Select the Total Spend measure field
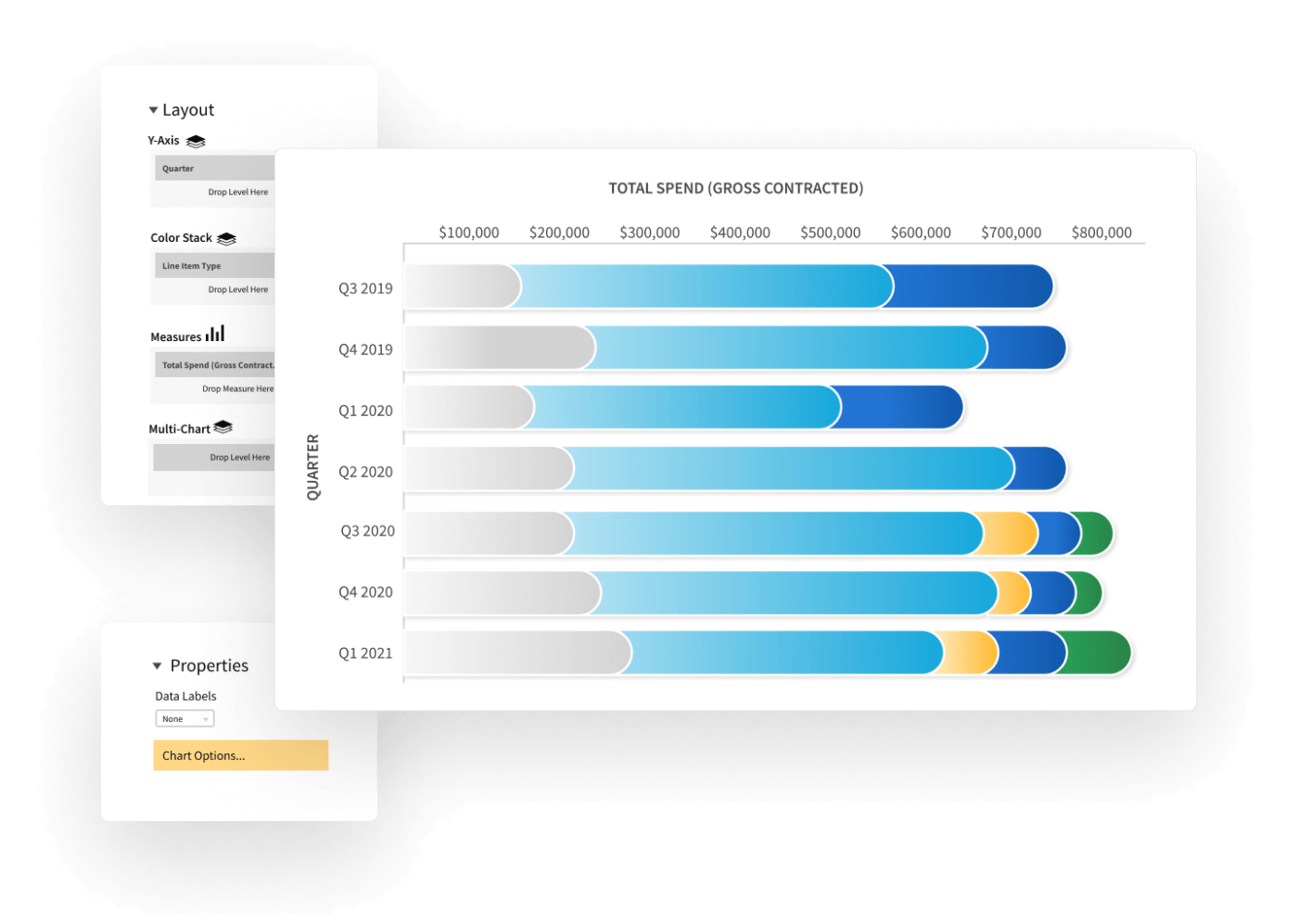 (x=214, y=365)
